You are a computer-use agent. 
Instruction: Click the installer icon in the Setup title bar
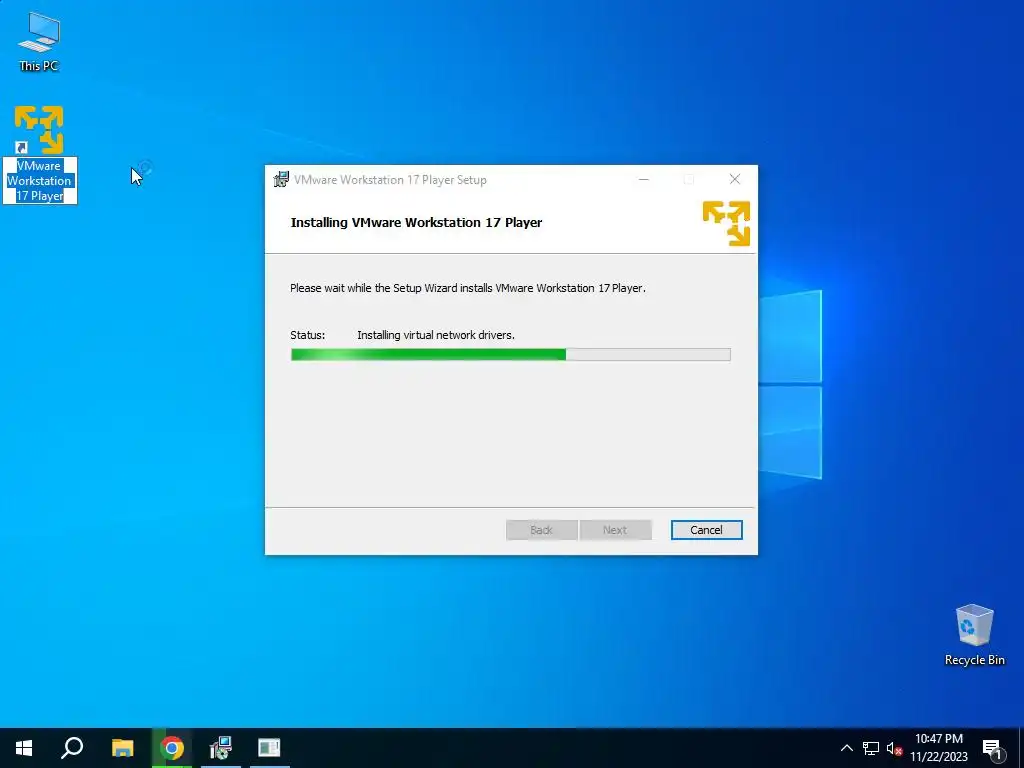click(x=281, y=180)
